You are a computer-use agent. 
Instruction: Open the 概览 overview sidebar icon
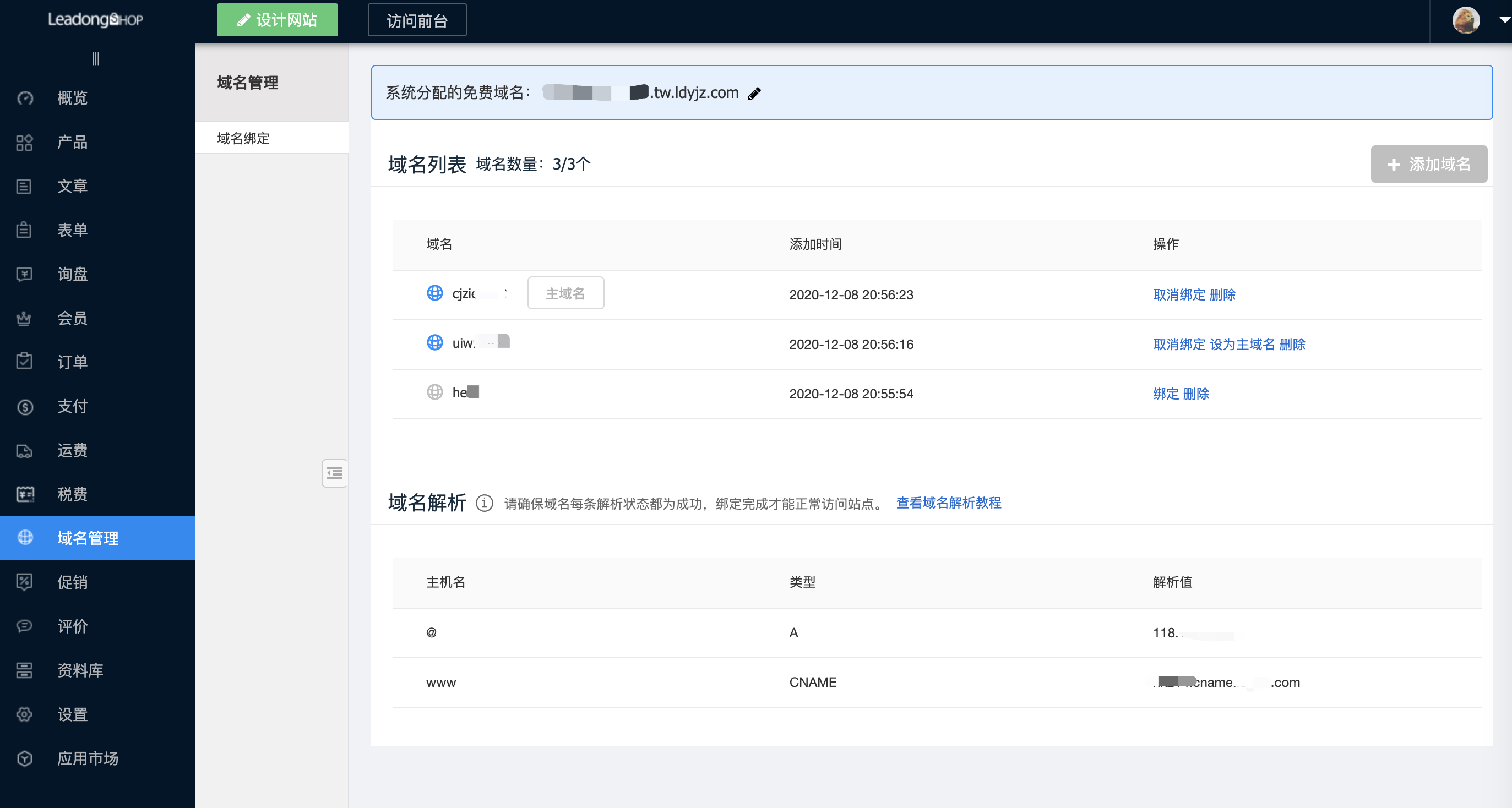pyautogui.click(x=24, y=98)
